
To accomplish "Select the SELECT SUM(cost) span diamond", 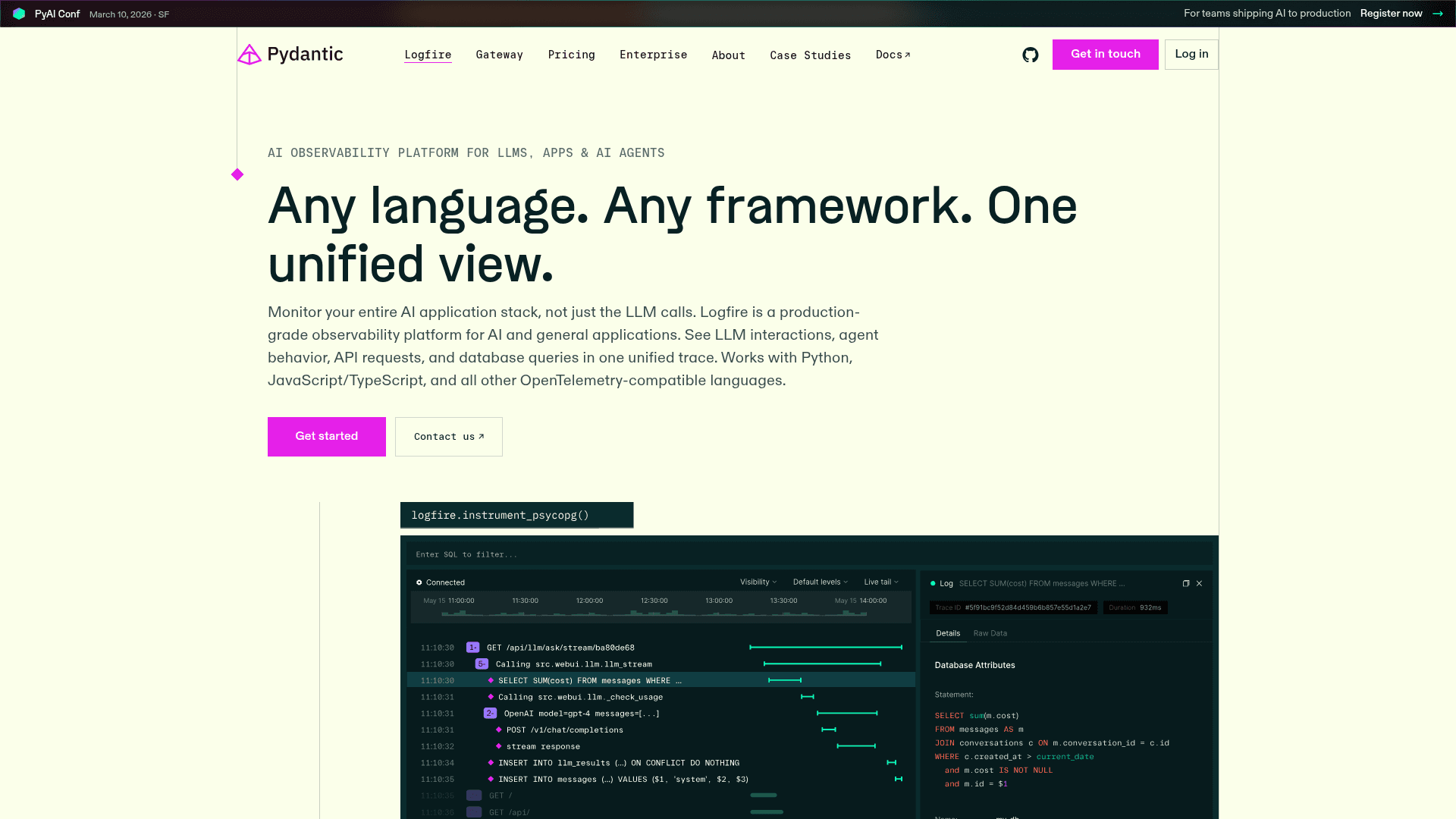I will point(491,680).
